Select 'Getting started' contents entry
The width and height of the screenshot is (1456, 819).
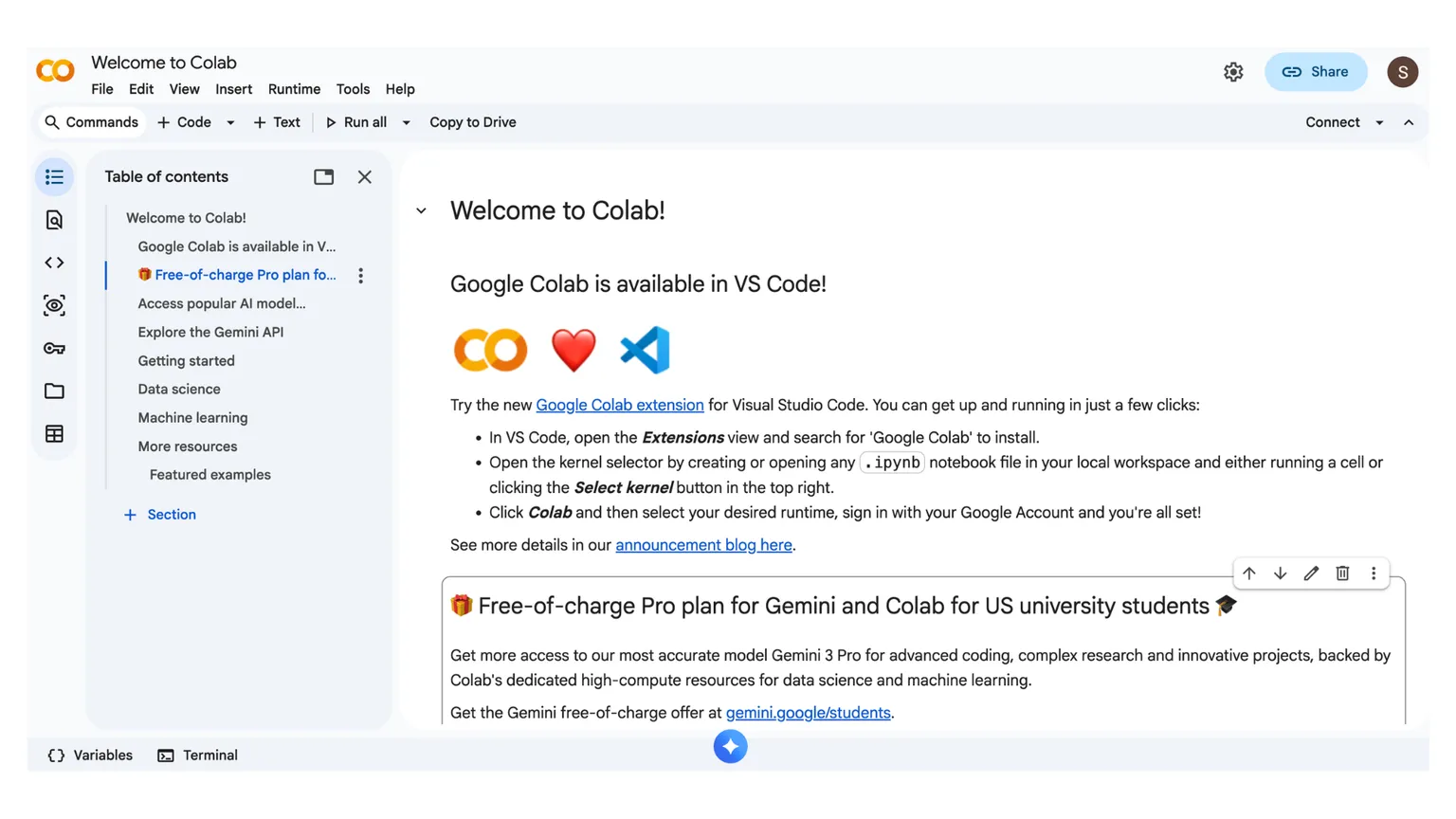[186, 361]
